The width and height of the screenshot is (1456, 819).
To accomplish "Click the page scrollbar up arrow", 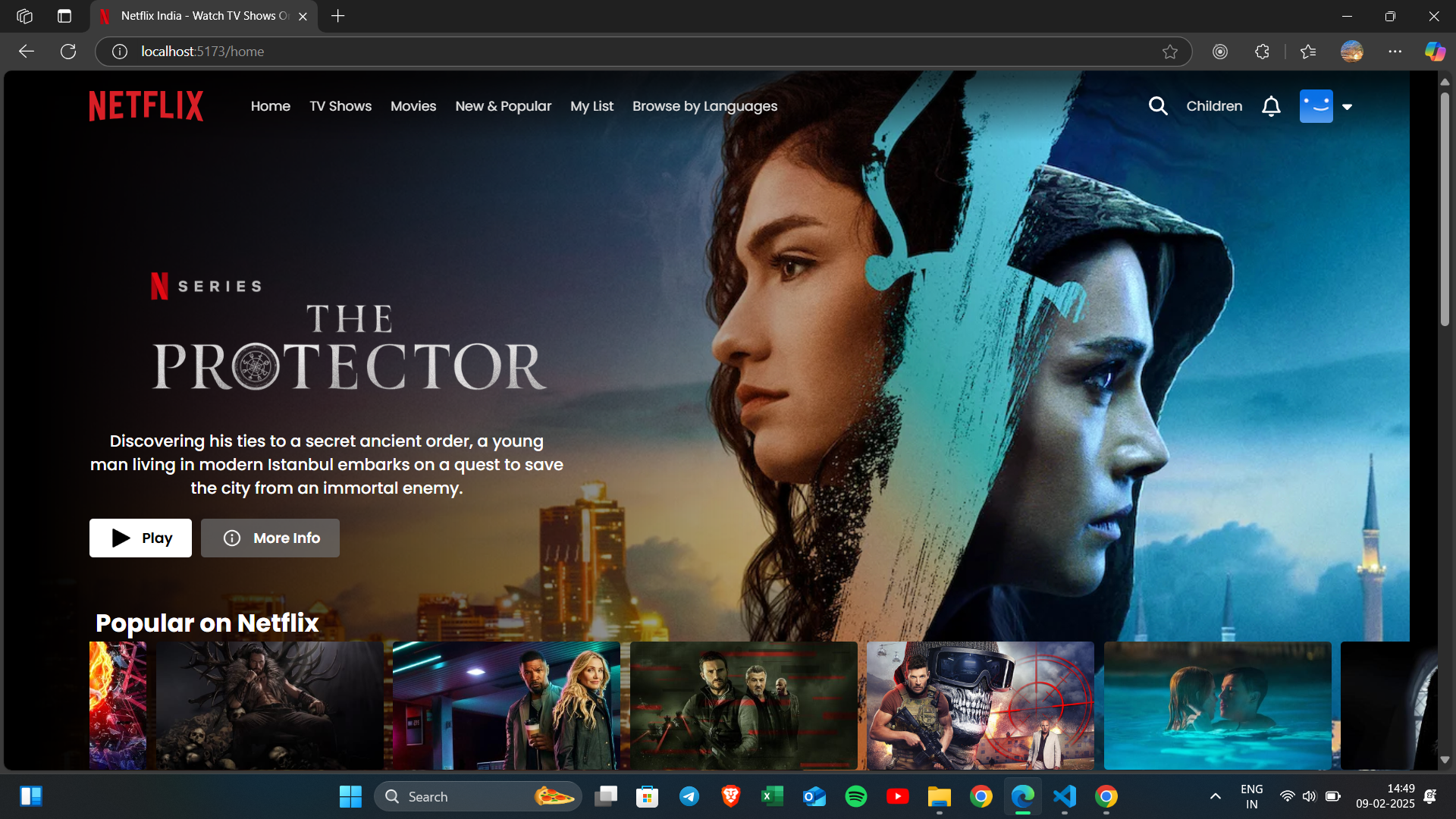I will click(1445, 81).
